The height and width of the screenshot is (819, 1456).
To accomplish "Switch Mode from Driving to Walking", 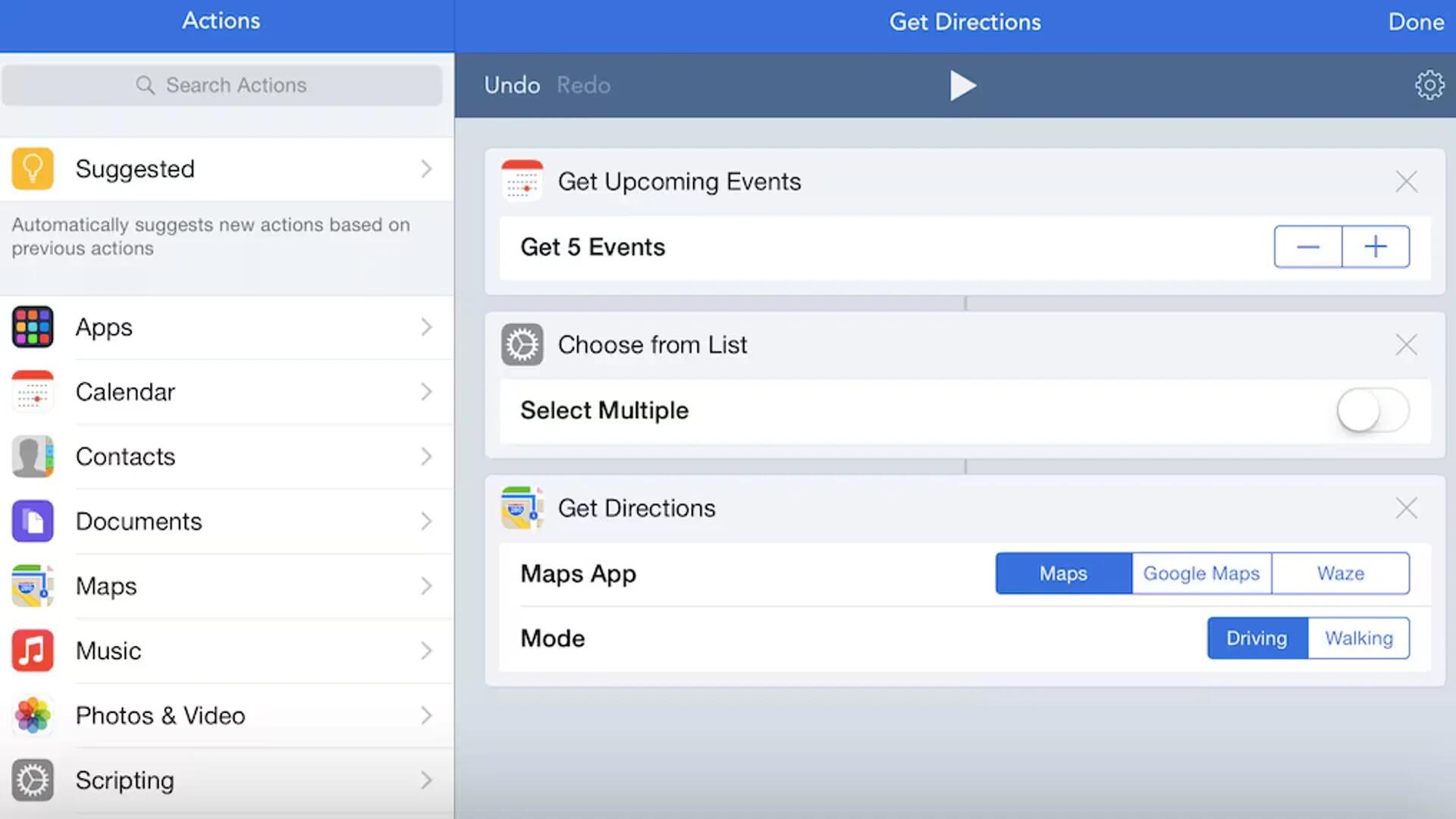I will (1357, 638).
